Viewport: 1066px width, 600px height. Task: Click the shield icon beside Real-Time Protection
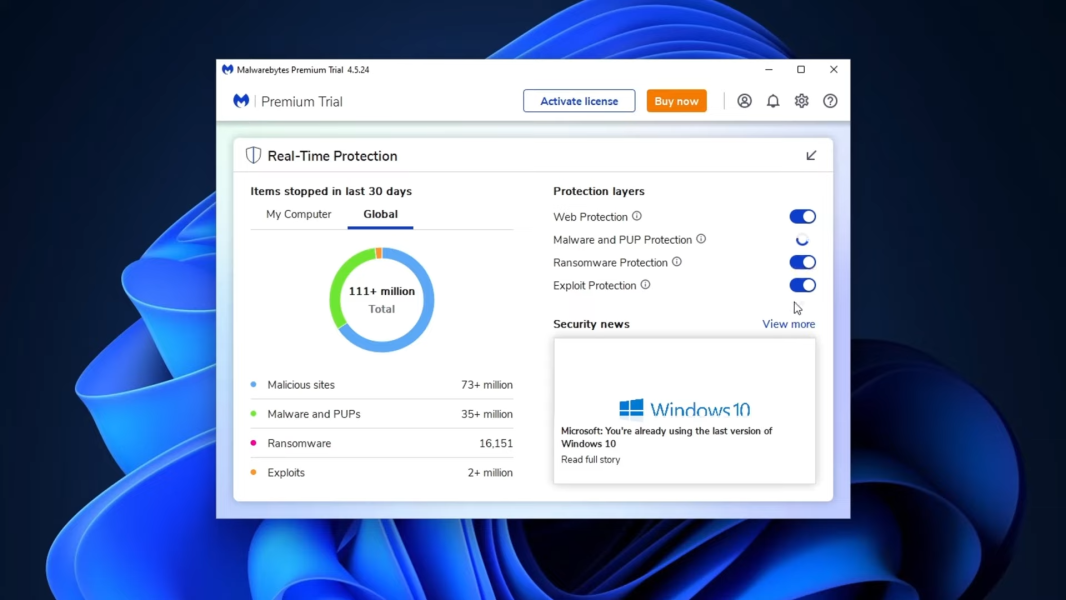pyautogui.click(x=253, y=156)
